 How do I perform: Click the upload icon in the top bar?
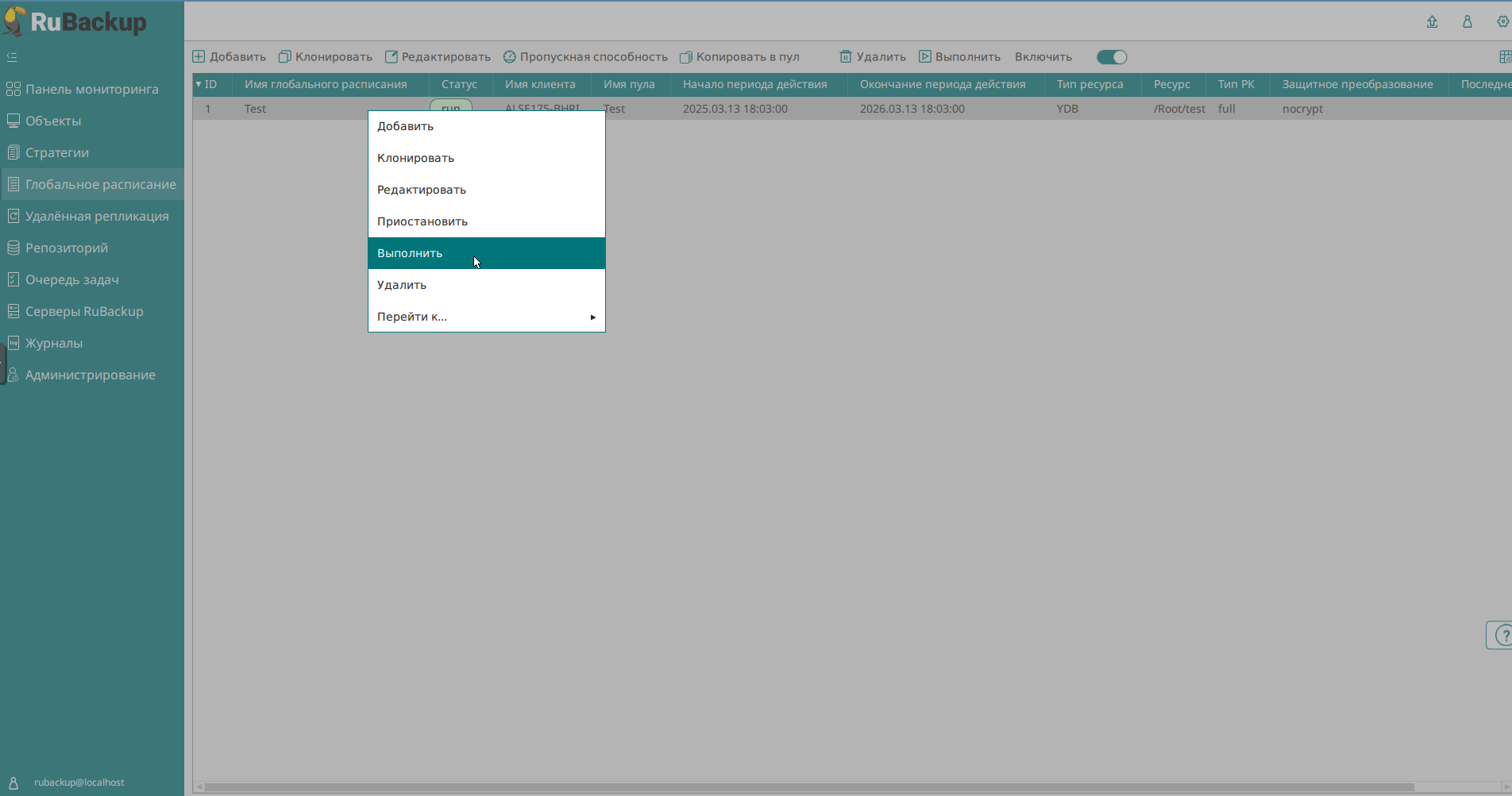click(x=1432, y=22)
